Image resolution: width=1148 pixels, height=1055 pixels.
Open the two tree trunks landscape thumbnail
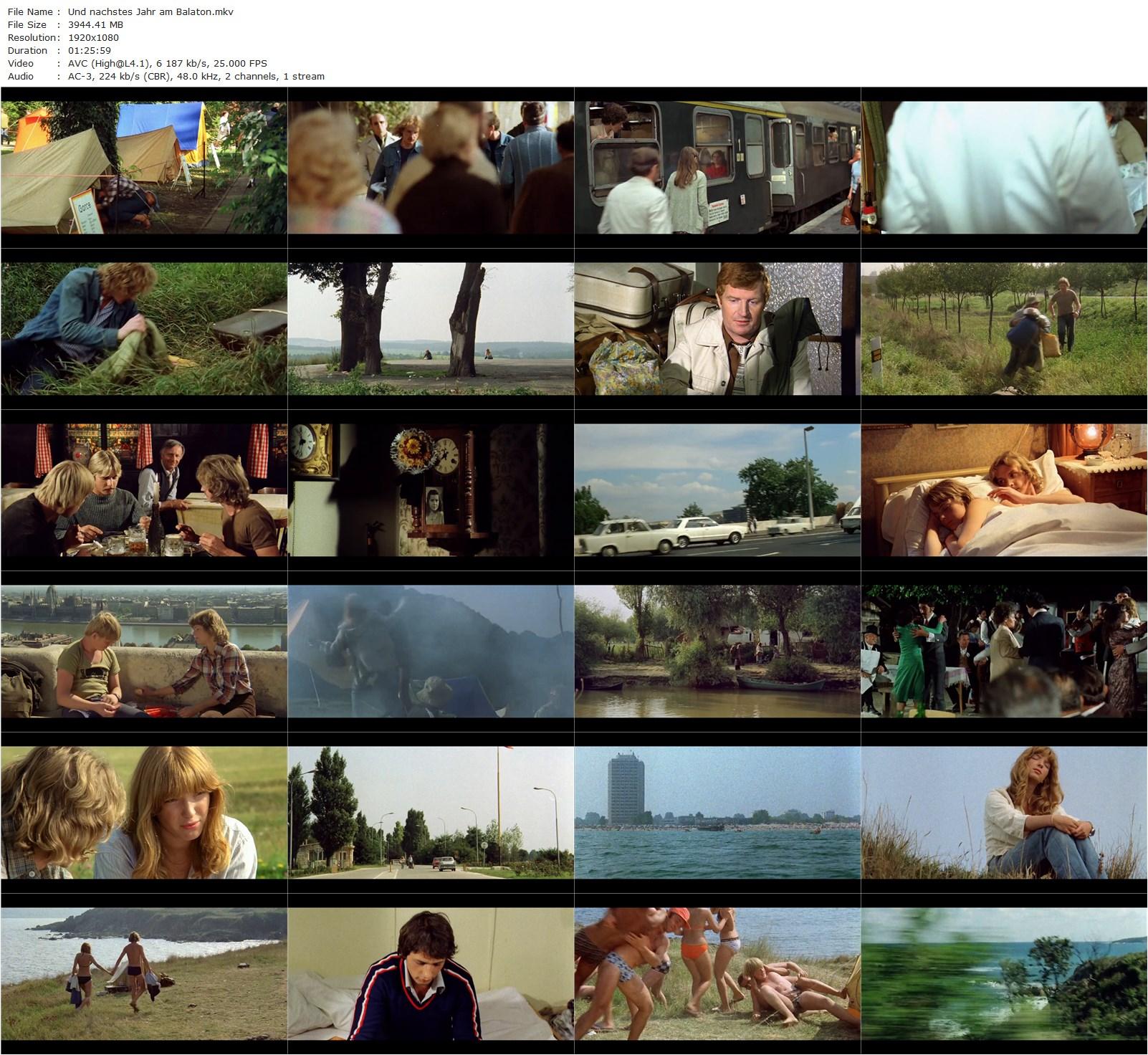point(430,329)
